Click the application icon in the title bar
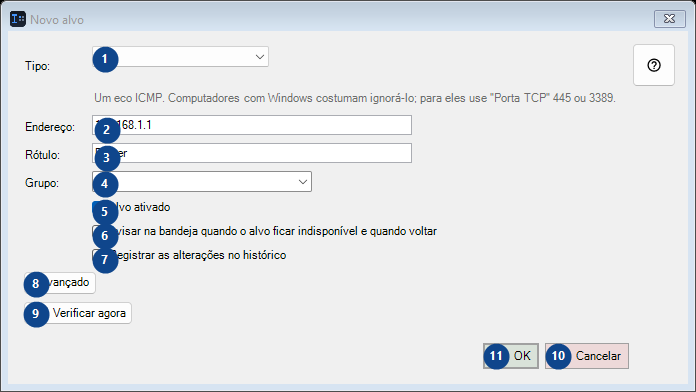This screenshot has height=392, width=696. (18, 19)
